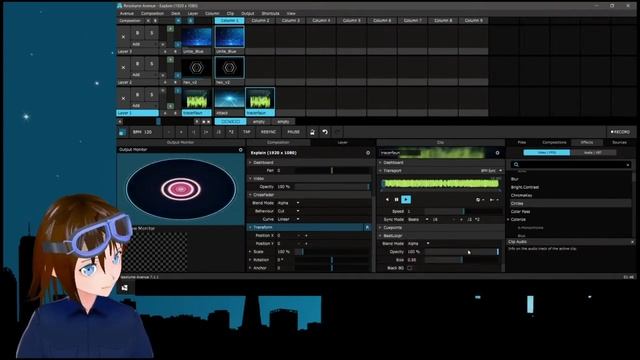
Task: Click RECORD button
Action: point(620,132)
